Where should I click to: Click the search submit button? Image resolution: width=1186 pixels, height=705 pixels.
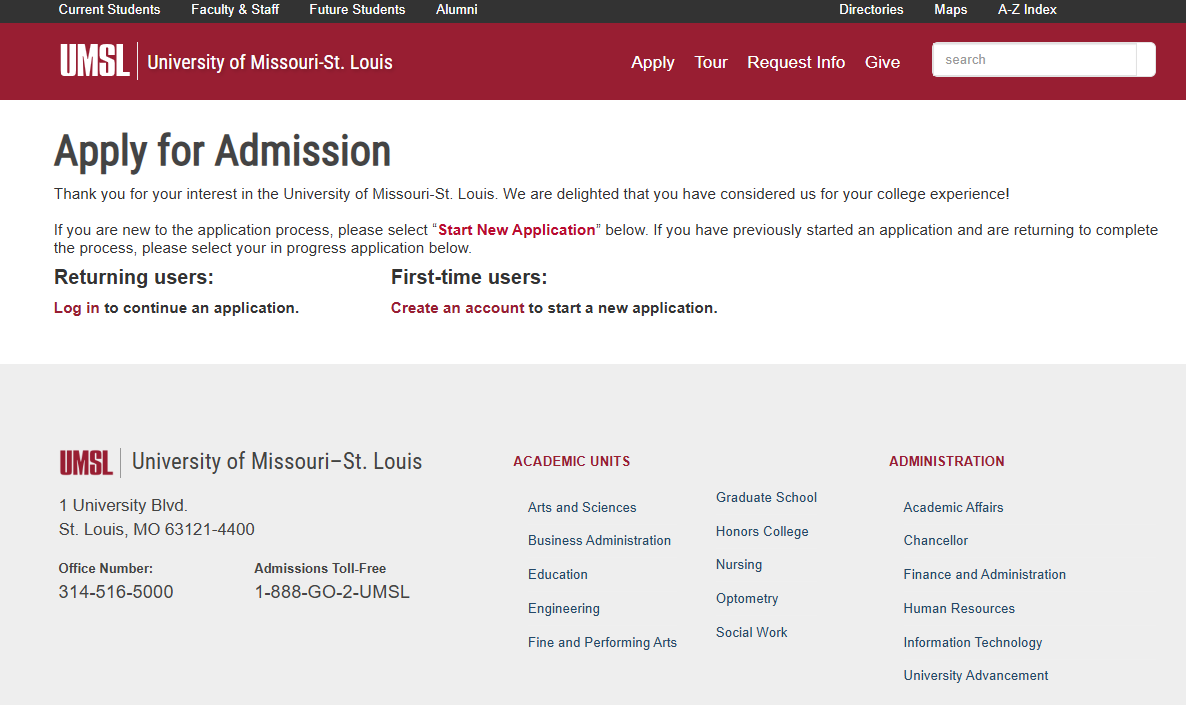1145,59
